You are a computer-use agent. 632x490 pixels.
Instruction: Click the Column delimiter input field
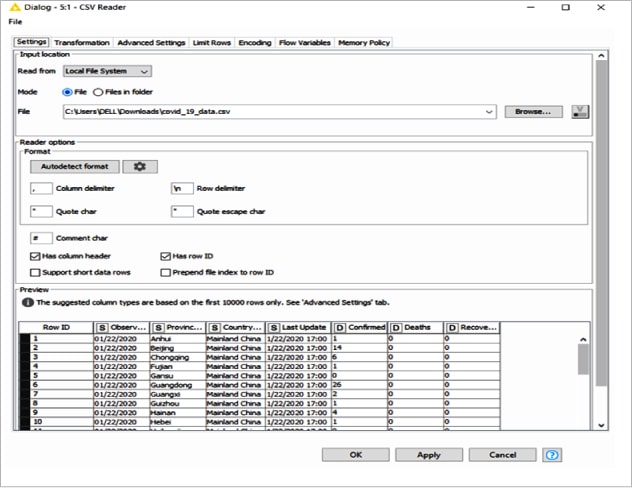click(40, 188)
